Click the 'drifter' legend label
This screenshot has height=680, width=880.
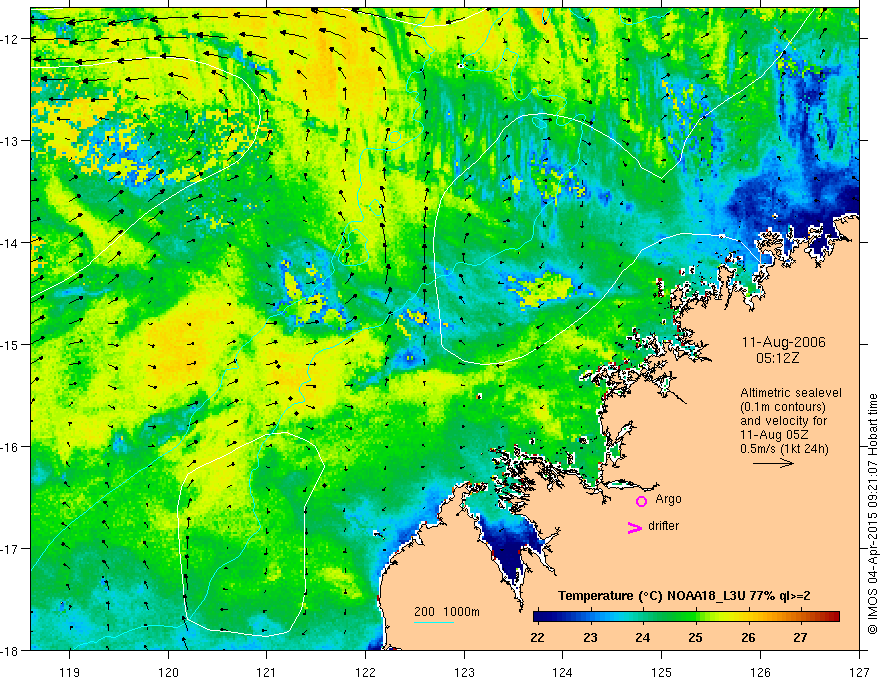pyautogui.click(x=663, y=526)
